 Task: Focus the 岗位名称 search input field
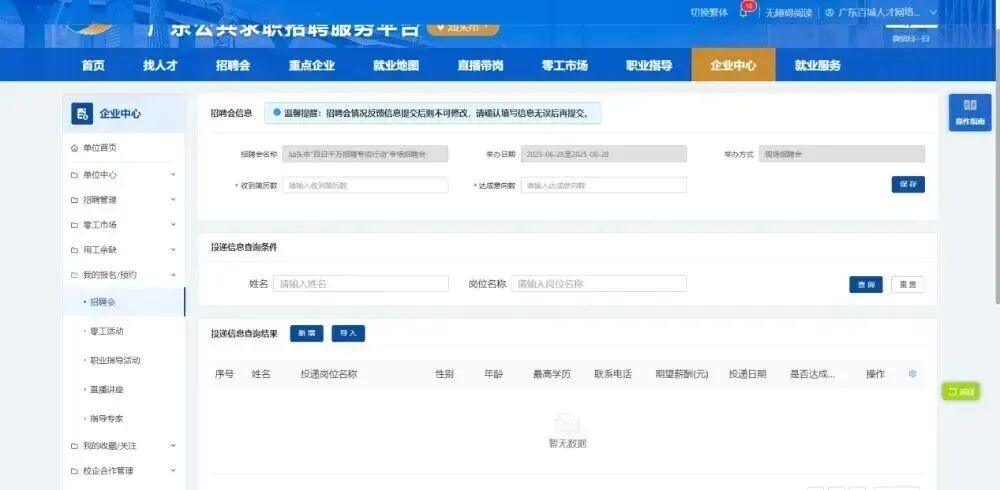(x=599, y=284)
